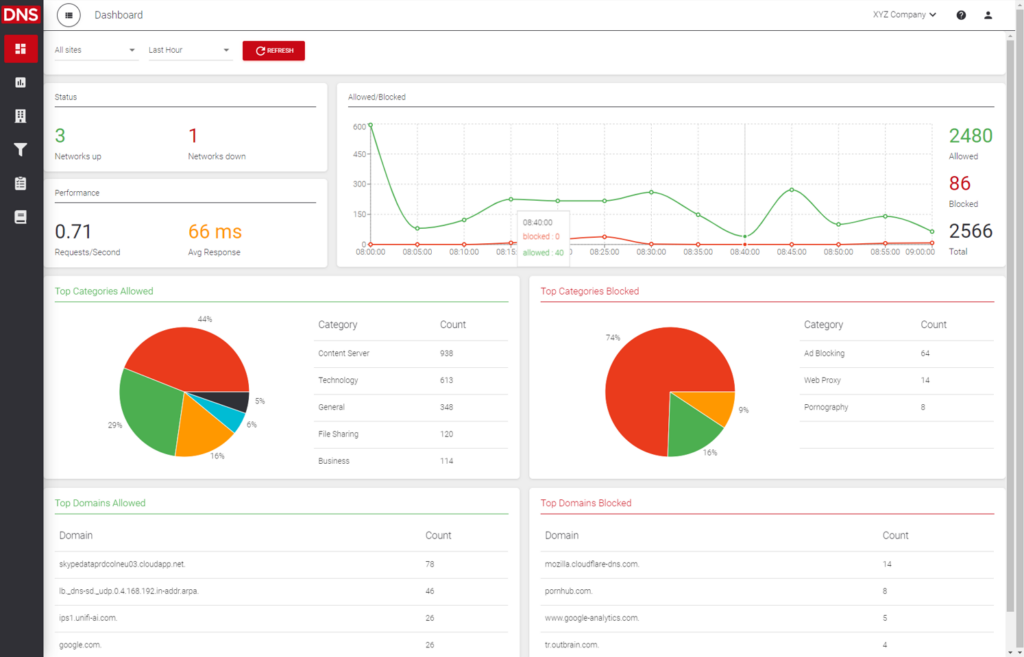This screenshot has height=657, width=1024.
Task: Expand the XYZ Company account dropdown
Action: (x=904, y=15)
